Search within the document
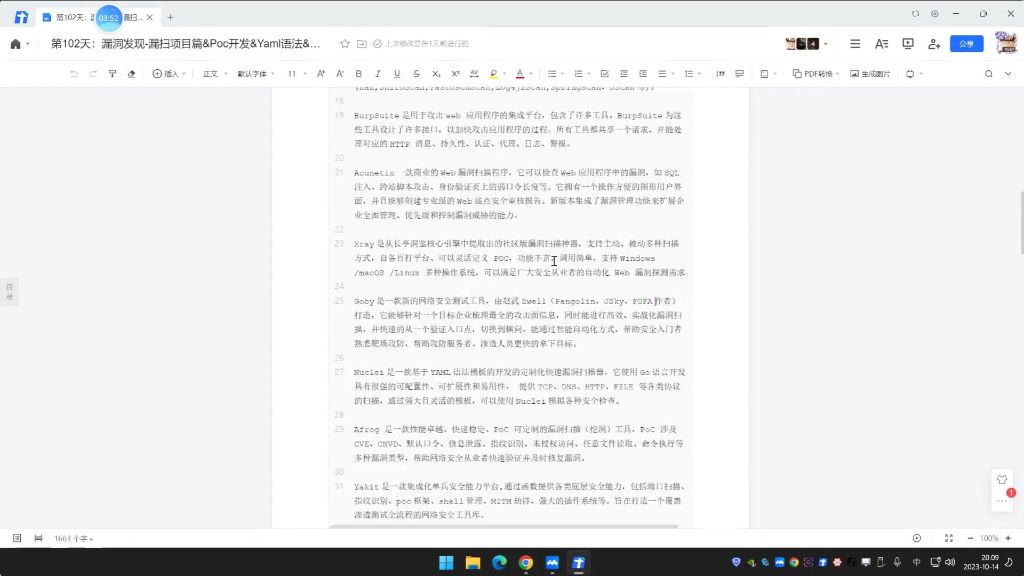Viewport: 1024px width, 576px height. pyautogui.click(x=989, y=74)
